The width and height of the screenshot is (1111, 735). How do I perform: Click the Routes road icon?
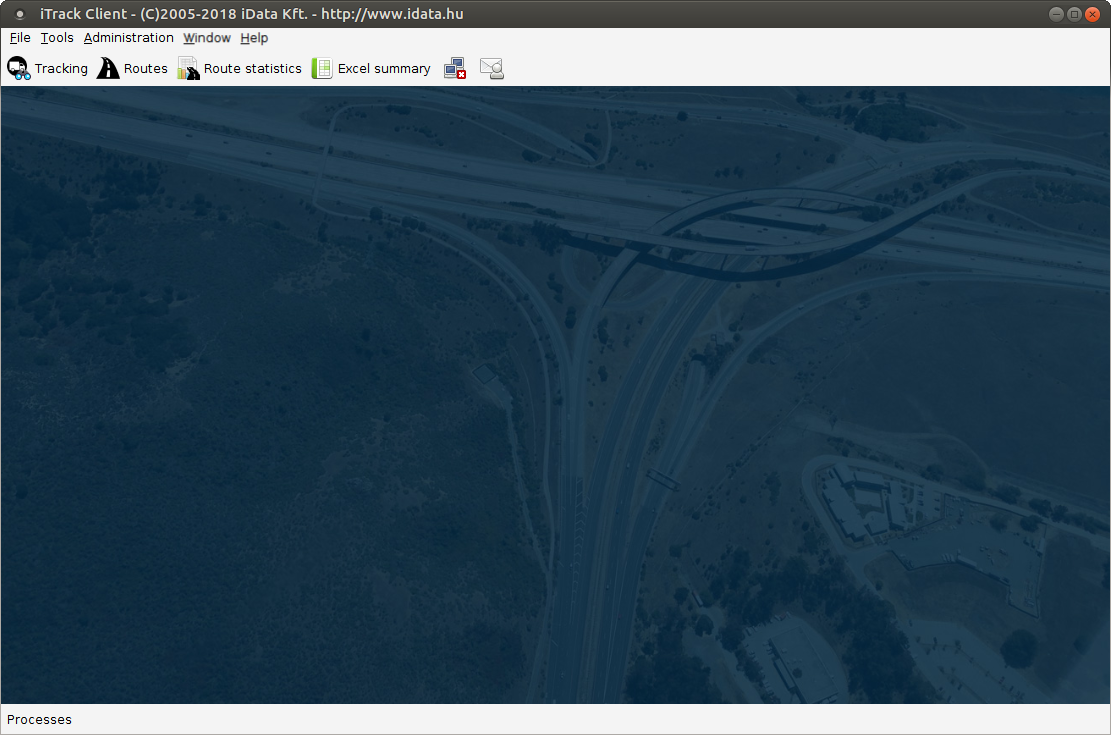click(x=108, y=68)
